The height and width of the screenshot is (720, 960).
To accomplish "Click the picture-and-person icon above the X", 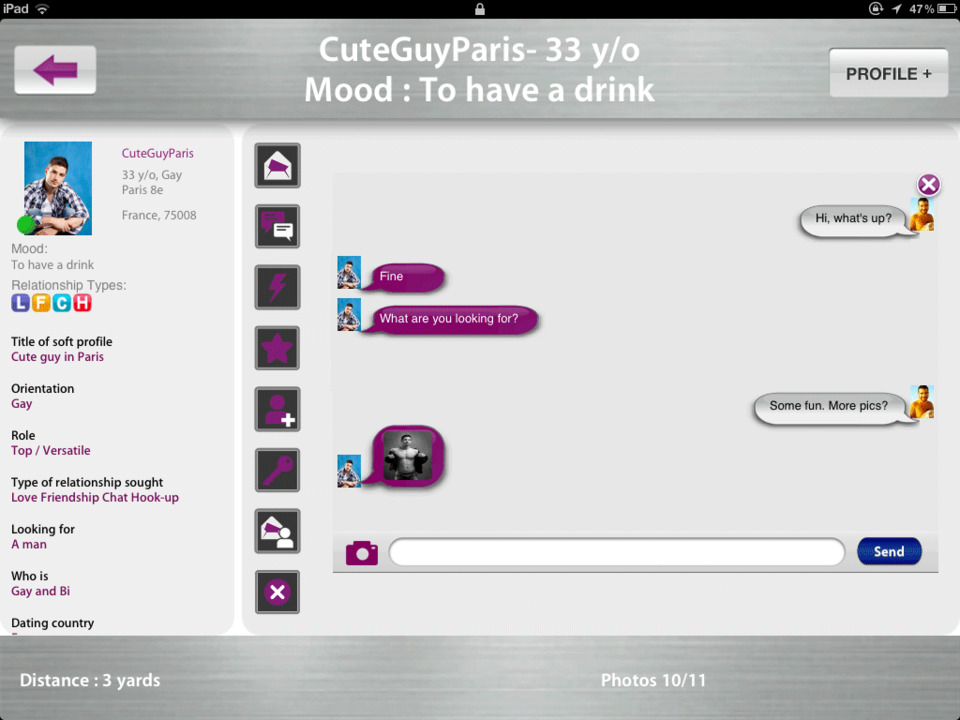I will (x=277, y=531).
